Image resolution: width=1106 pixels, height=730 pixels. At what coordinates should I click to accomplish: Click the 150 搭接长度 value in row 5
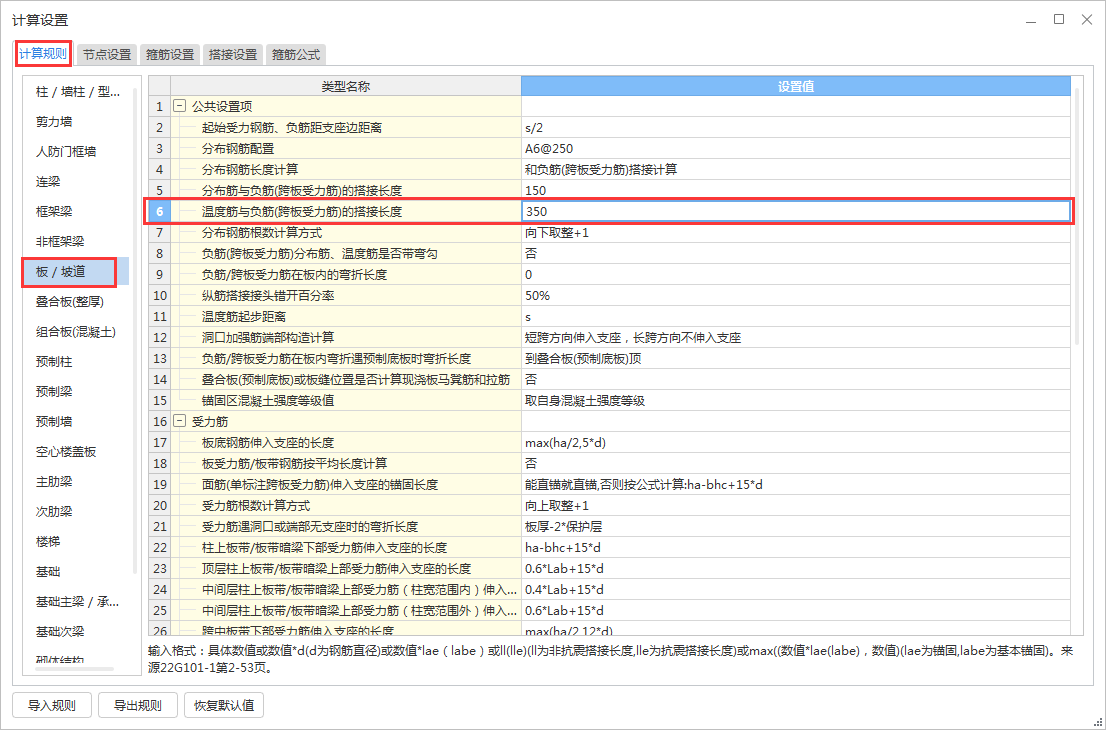point(796,190)
